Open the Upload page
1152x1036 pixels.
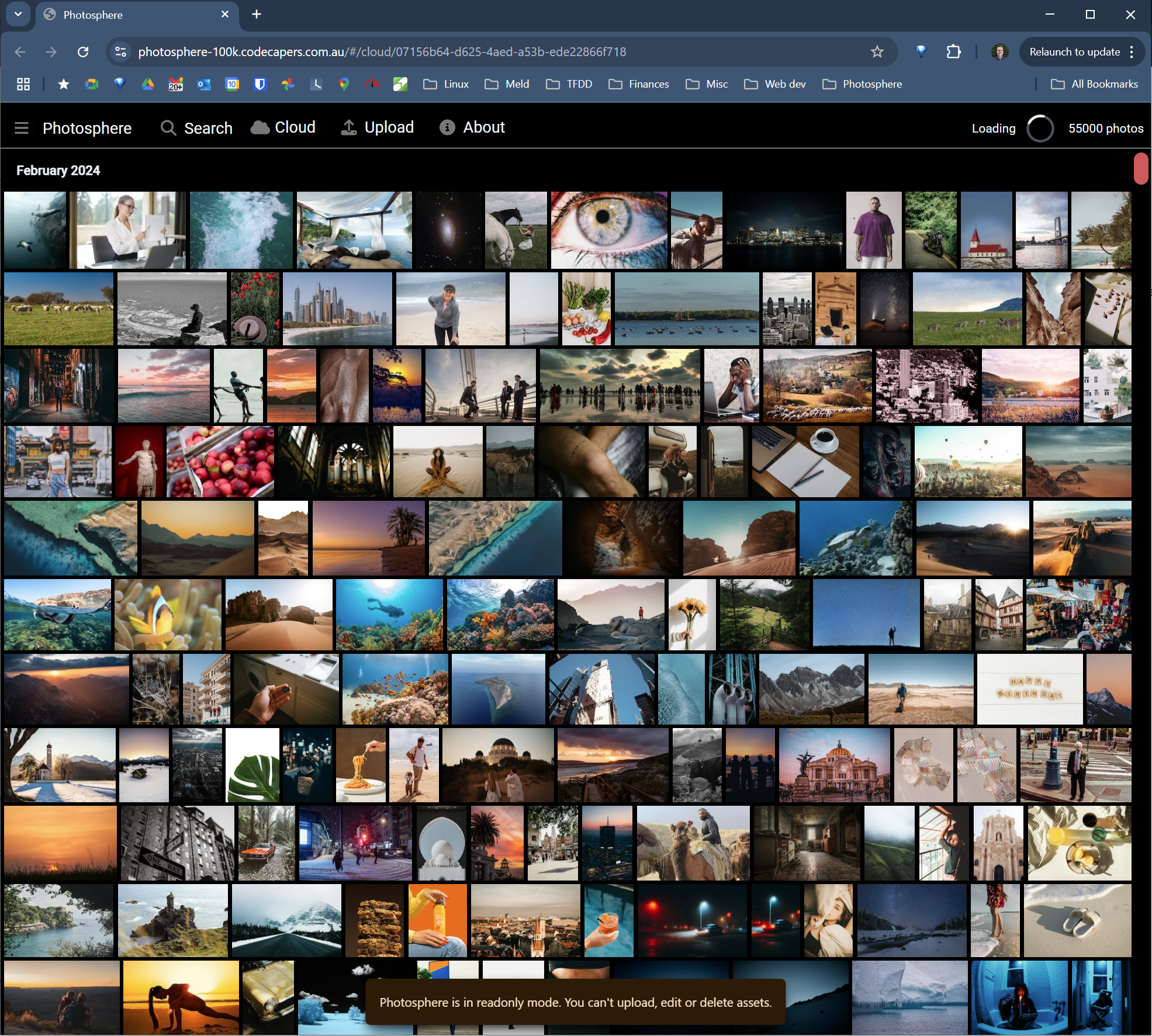pos(378,127)
